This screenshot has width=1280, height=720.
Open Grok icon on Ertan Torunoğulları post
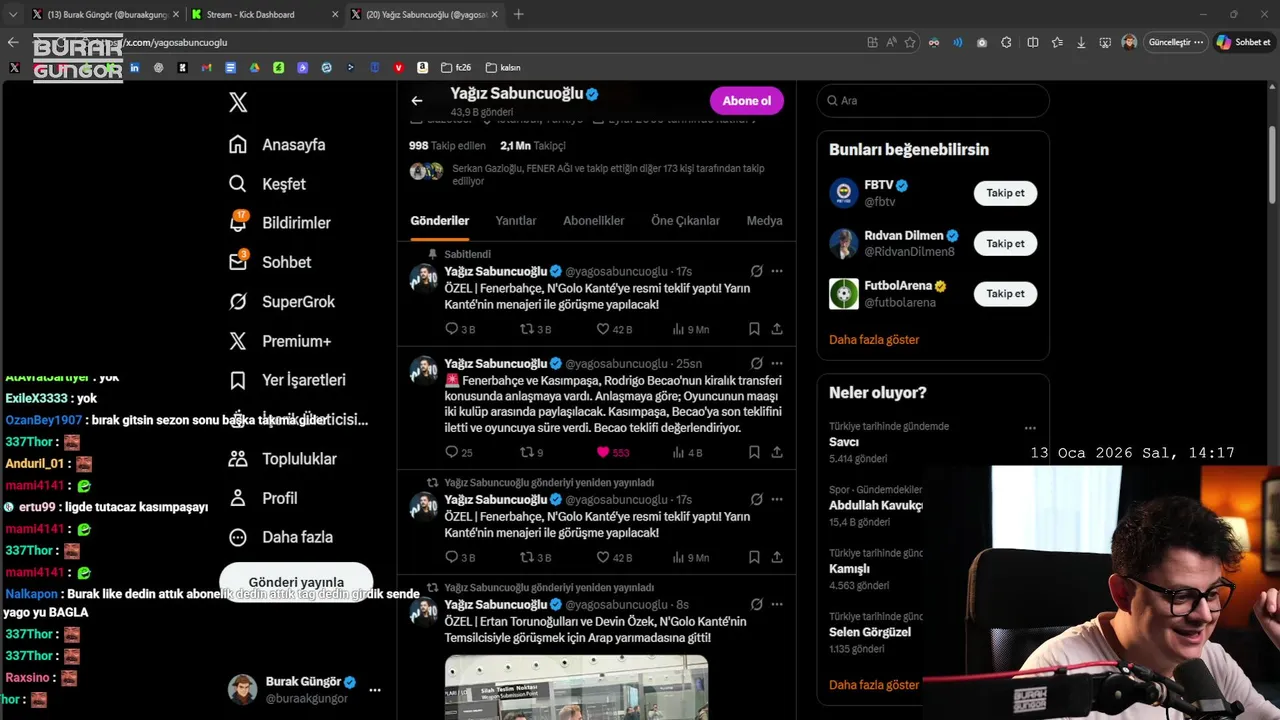[757, 604]
